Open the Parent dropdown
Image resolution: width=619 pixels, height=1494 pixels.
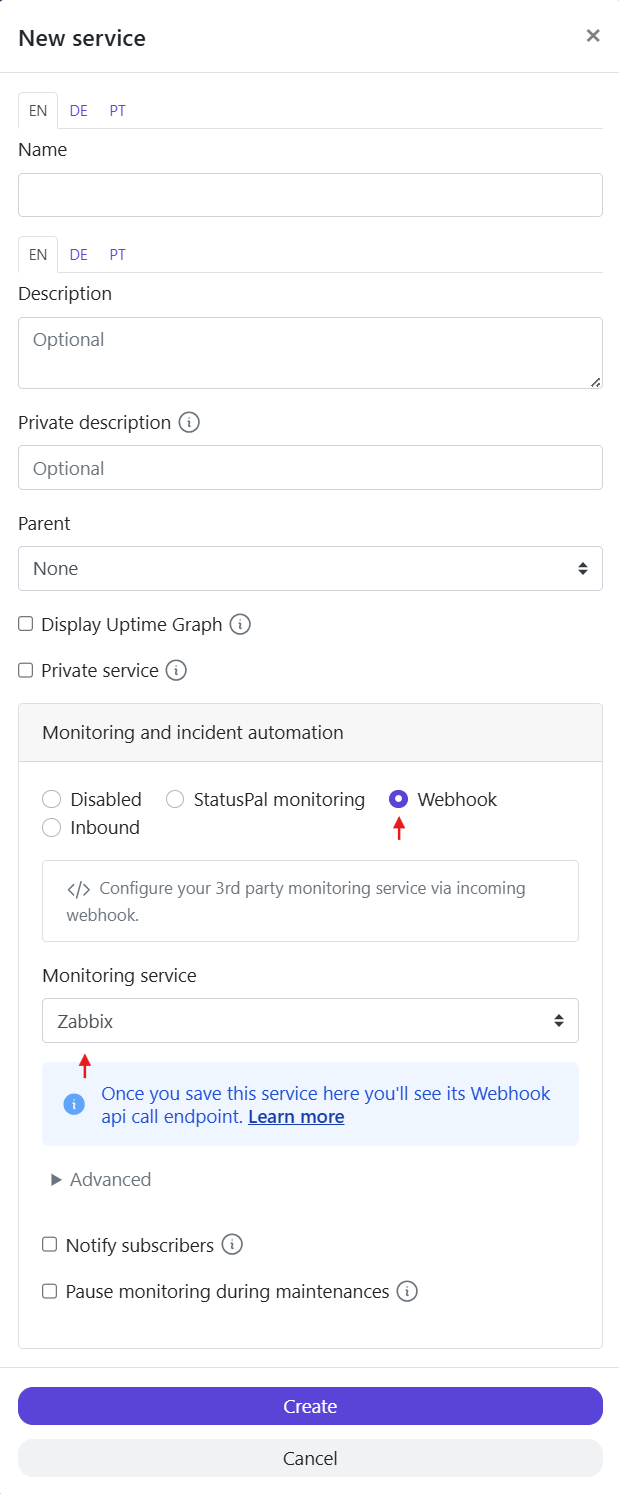tap(310, 568)
